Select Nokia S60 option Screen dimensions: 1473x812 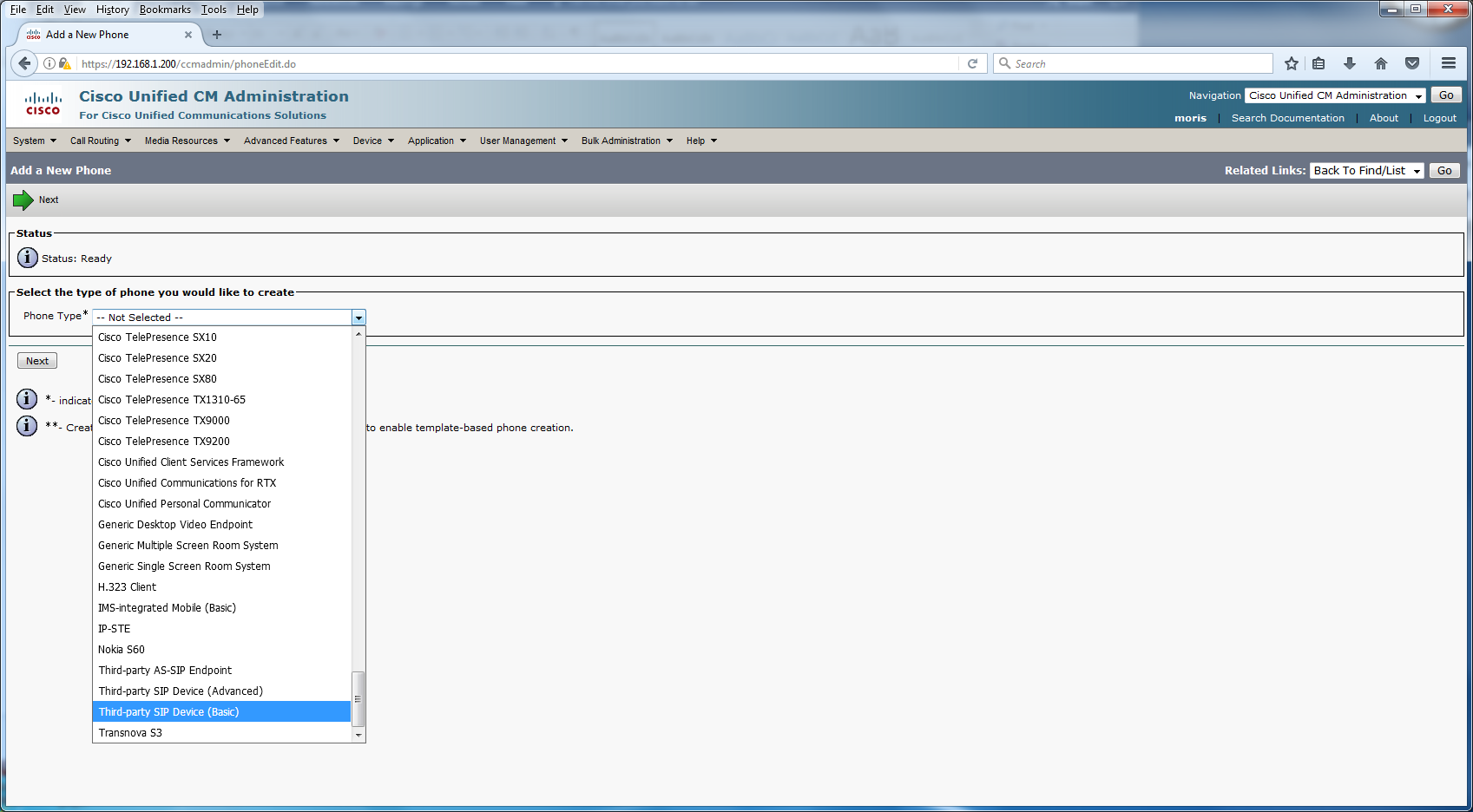pos(221,649)
